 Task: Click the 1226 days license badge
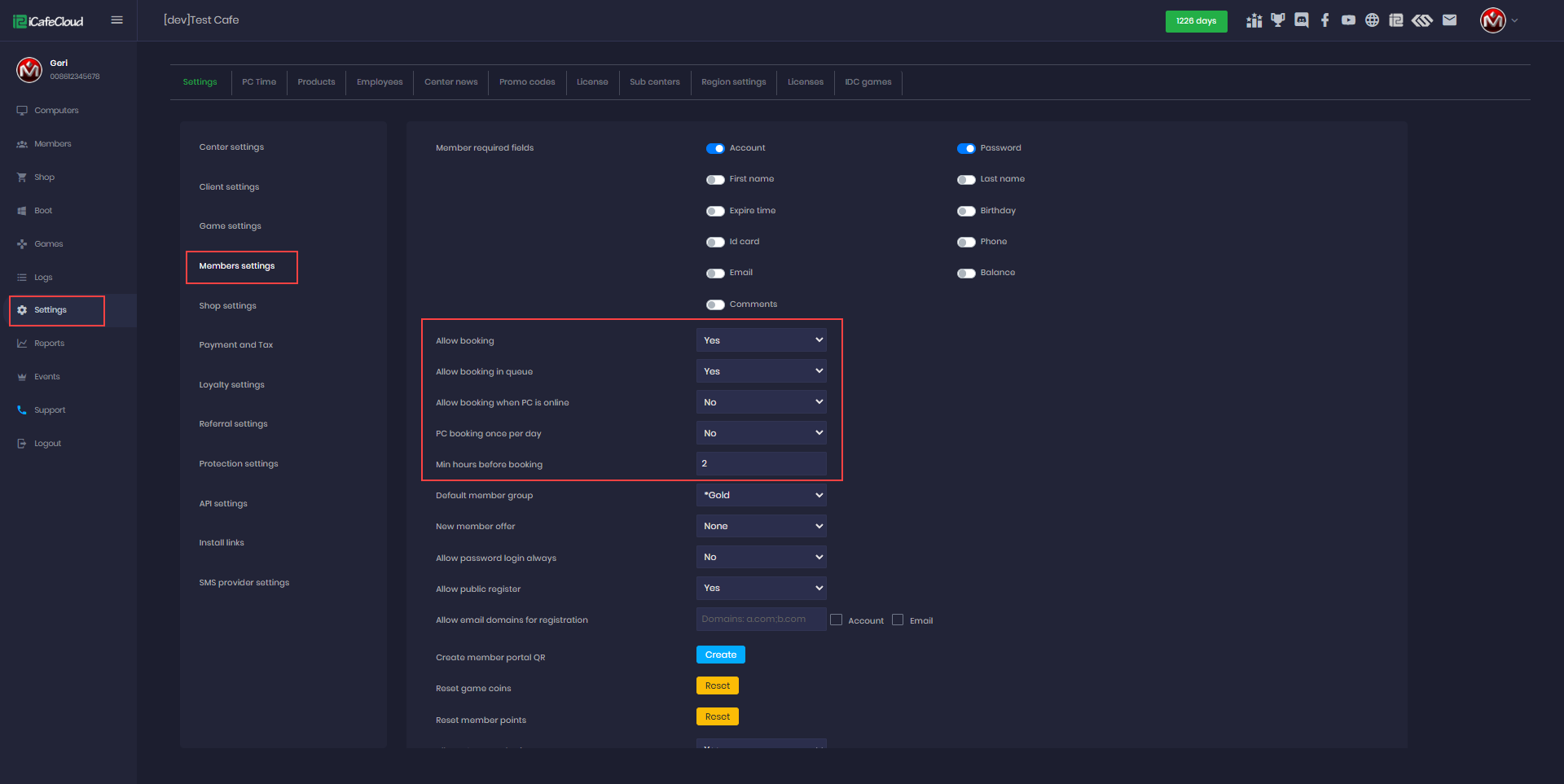pos(1196,21)
